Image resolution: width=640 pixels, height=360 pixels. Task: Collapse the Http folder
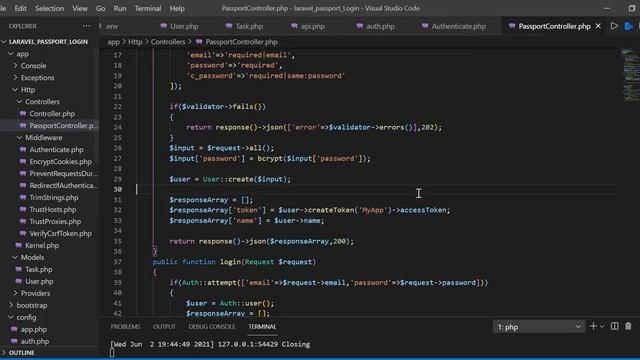28,89
